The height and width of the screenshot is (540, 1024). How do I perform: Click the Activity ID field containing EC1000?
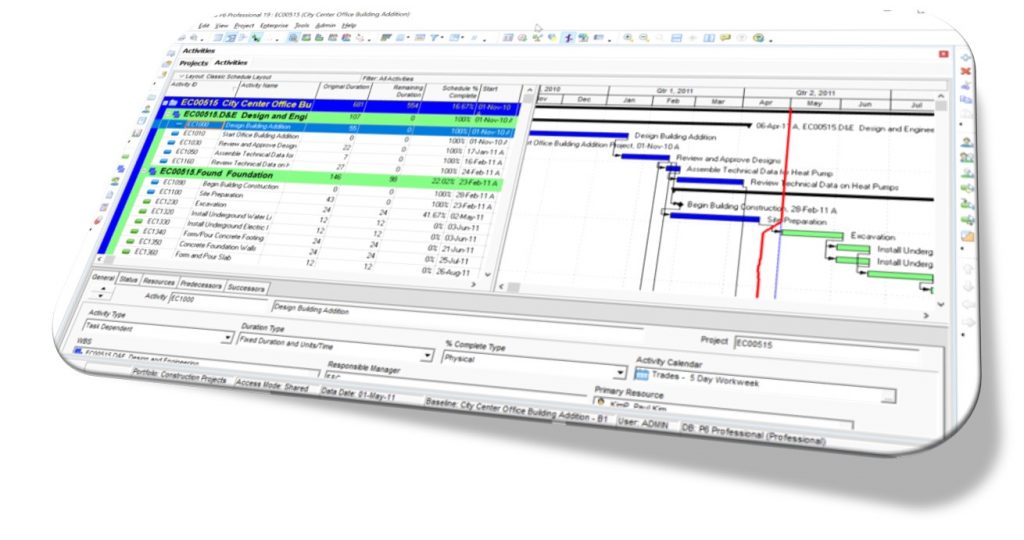219,300
